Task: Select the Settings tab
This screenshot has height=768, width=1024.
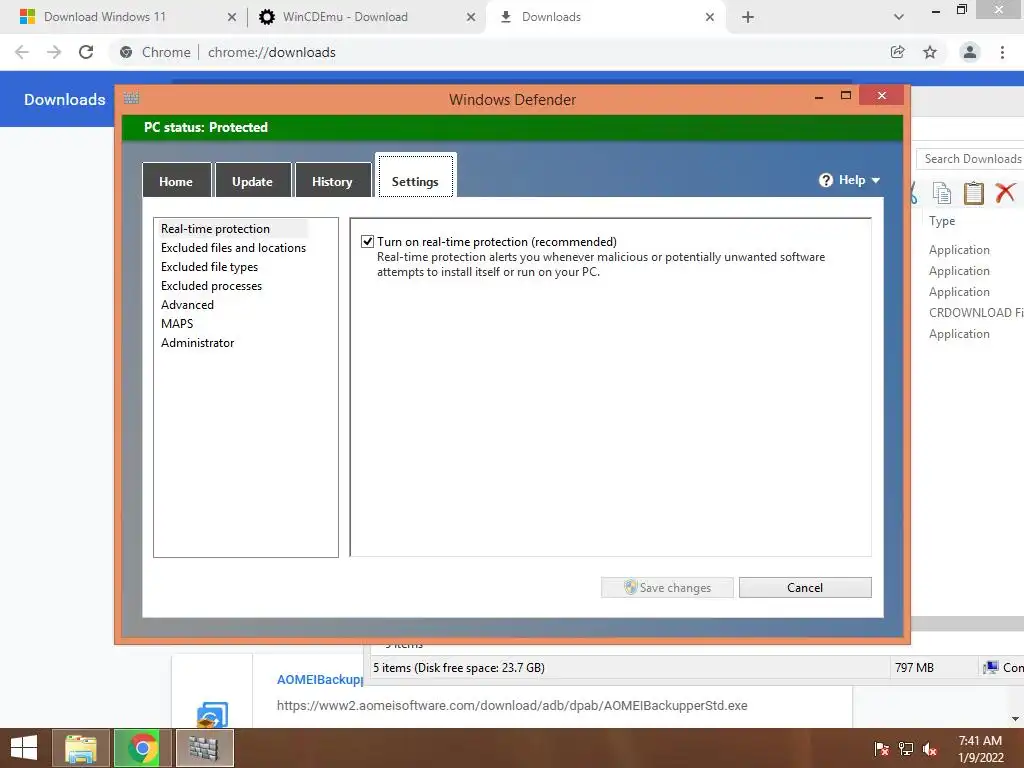Action: [x=415, y=176]
